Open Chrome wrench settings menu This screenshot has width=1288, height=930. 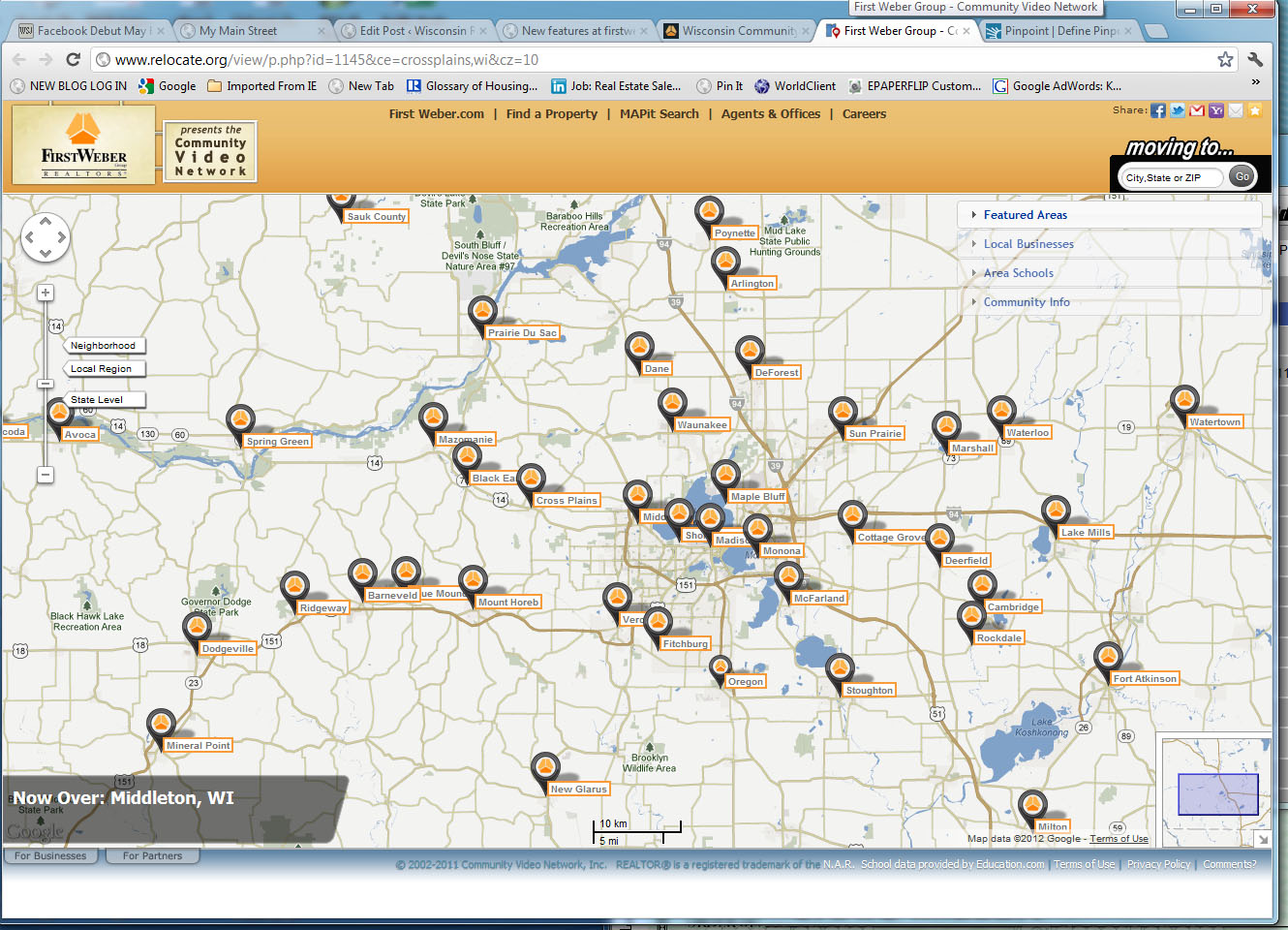tap(1255, 60)
